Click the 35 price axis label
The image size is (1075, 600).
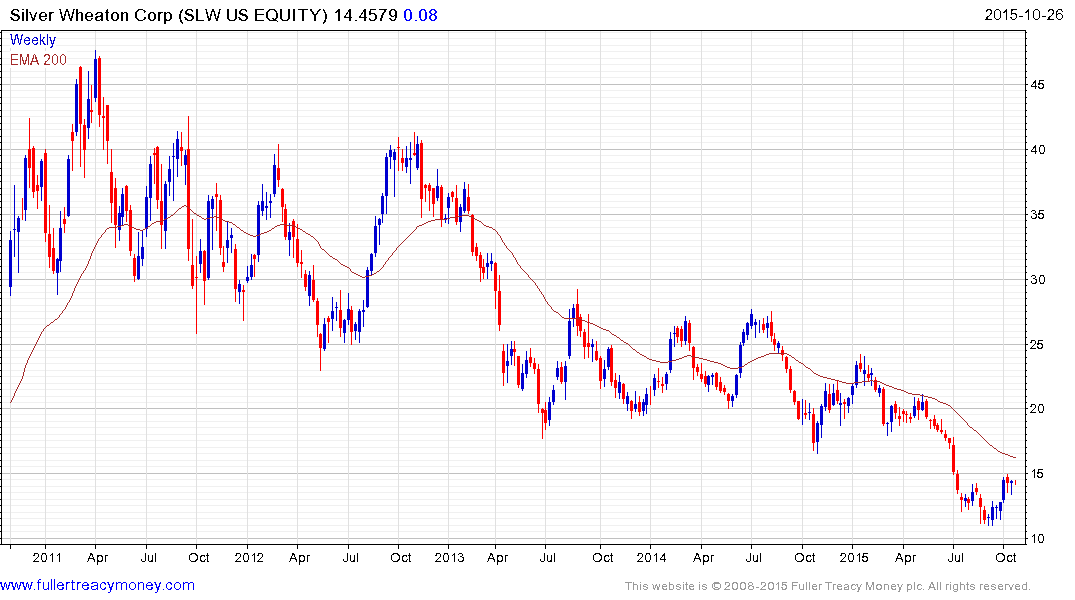click(1037, 215)
